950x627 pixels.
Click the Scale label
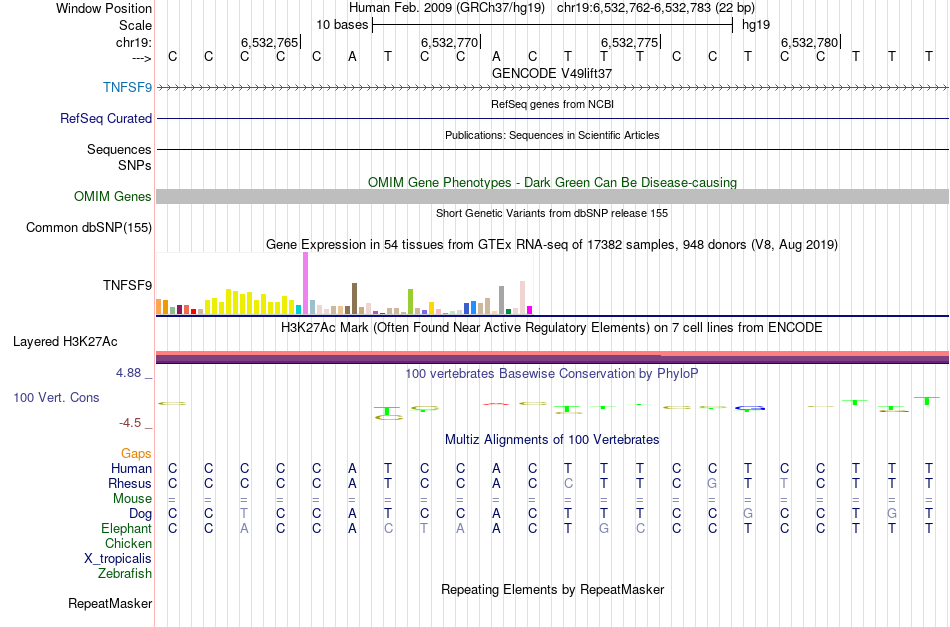click(x=136, y=25)
